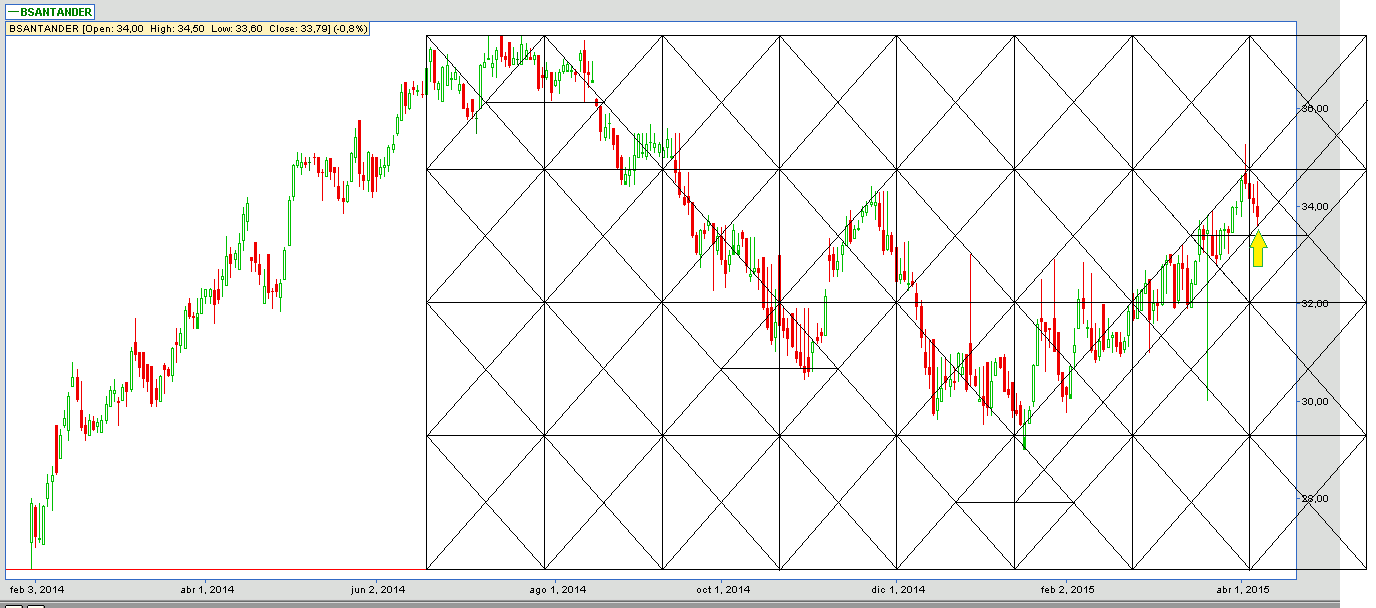Click the BSANTANDER series legend label
Screen dimensions: 1376x608
pos(51,12)
